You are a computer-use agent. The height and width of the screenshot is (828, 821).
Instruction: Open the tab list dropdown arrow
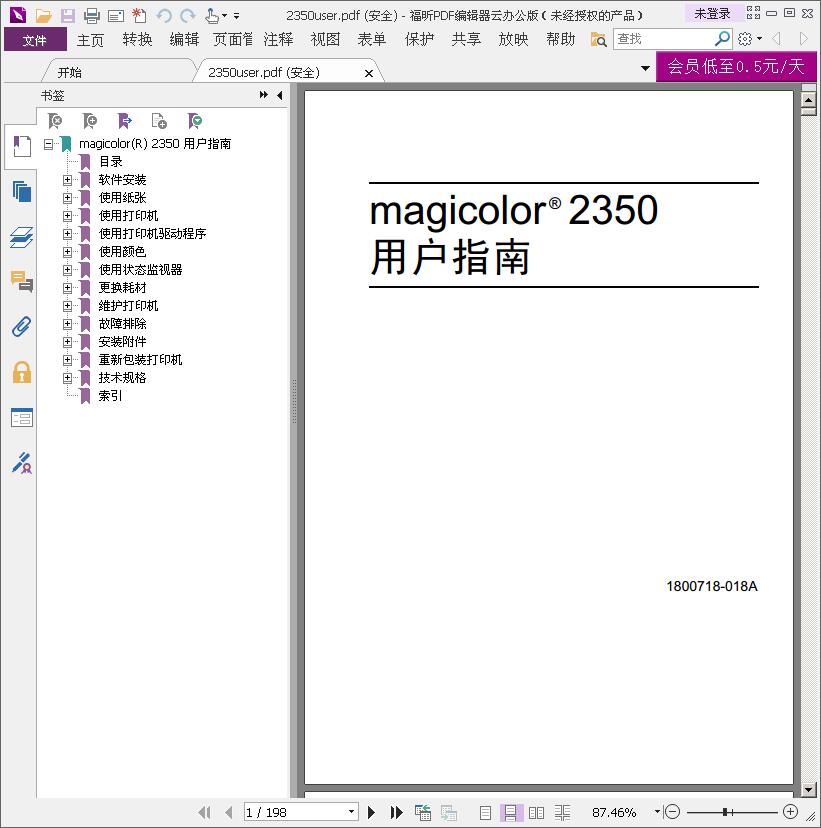click(x=645, y=68)
